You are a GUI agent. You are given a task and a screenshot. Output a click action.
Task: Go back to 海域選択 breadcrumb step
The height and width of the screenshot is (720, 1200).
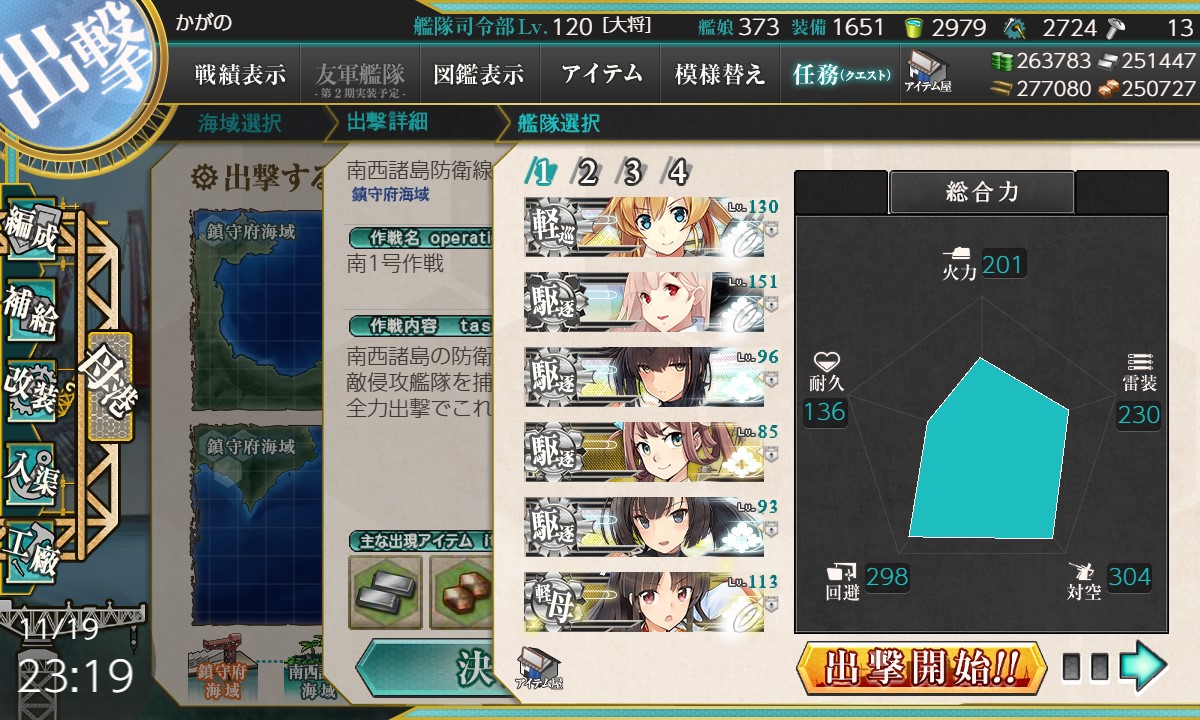tap(240, 123)
